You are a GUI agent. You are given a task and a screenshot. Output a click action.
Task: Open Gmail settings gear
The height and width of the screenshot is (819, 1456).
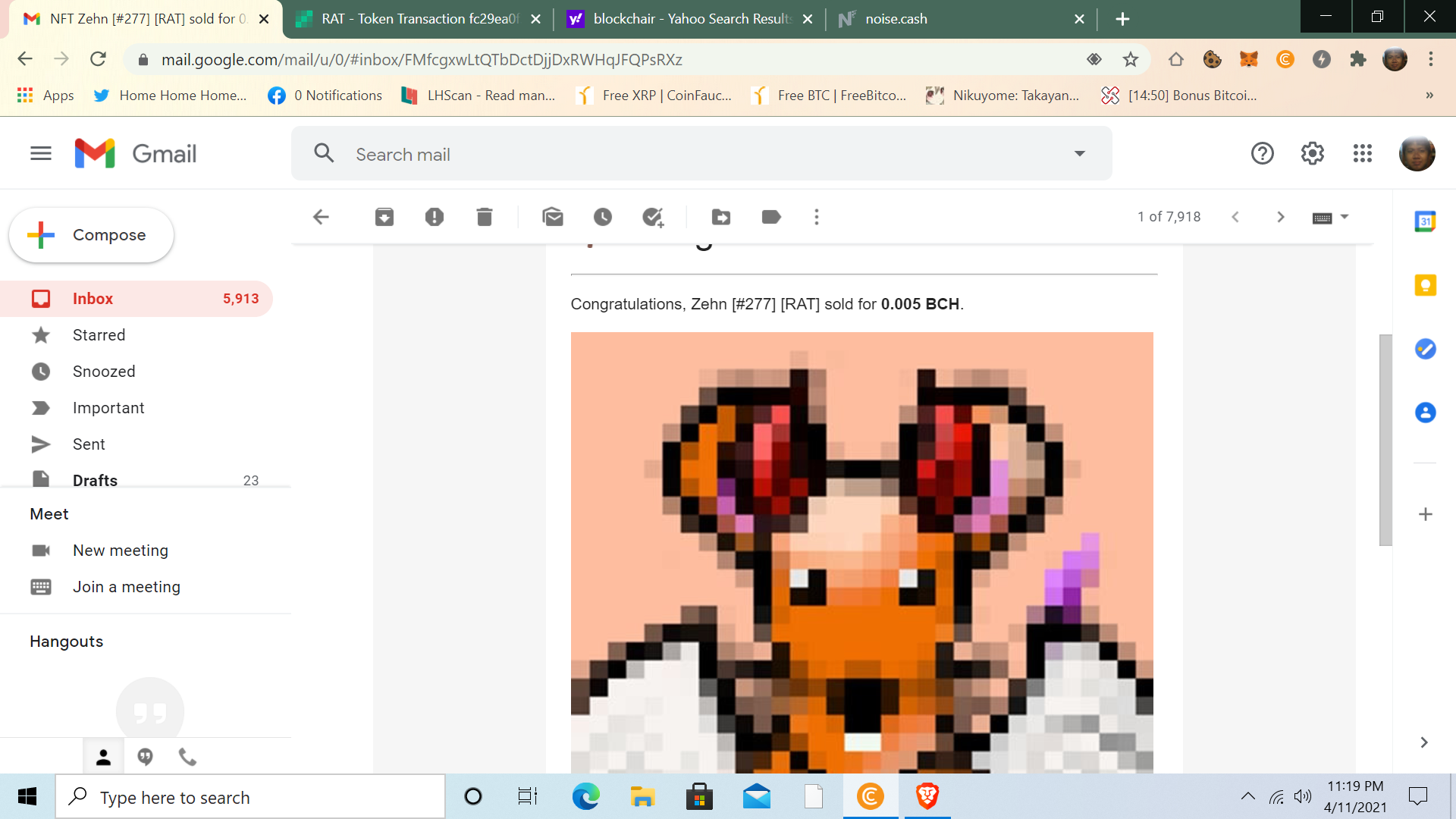(1313, 154)
